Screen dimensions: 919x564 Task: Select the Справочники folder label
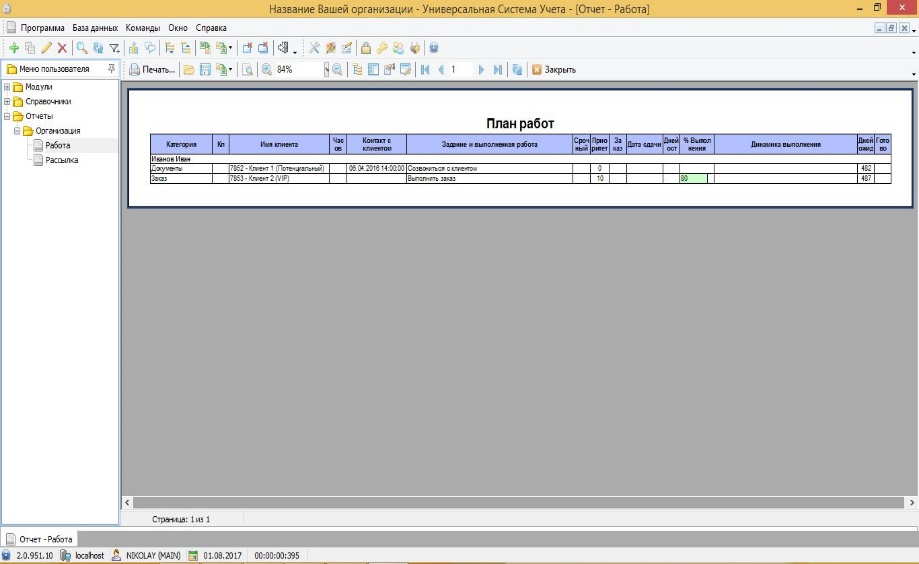(48, 101)
